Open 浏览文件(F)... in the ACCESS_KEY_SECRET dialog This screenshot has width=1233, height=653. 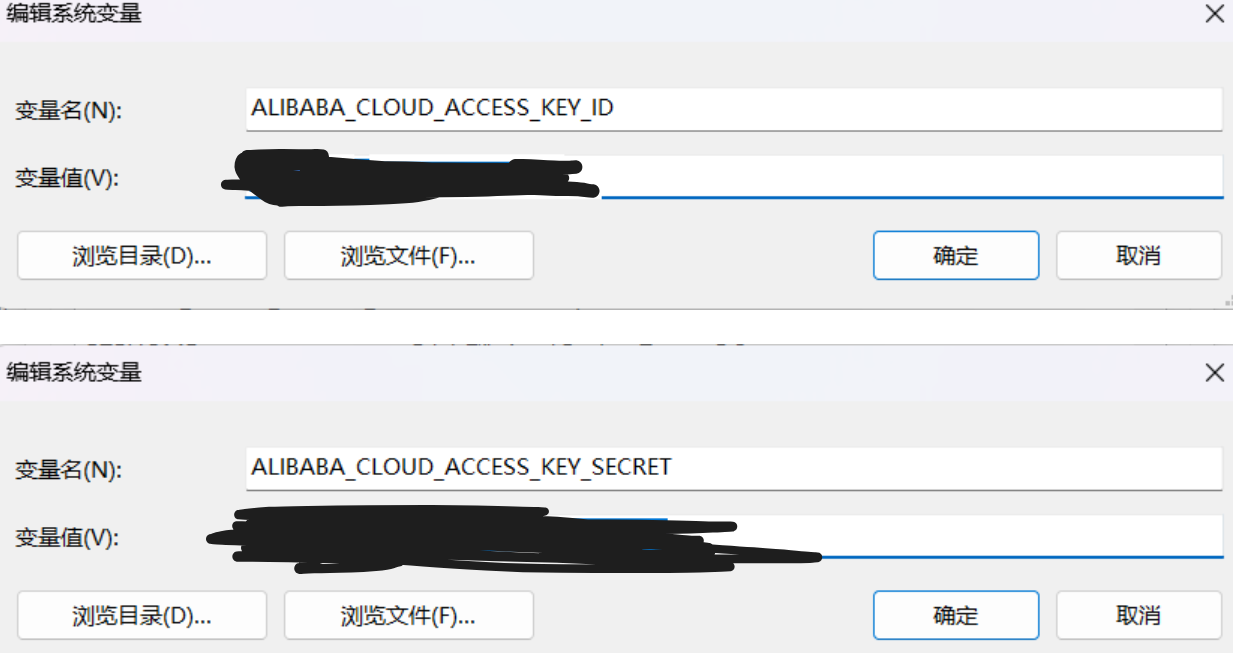coord(408,615)
